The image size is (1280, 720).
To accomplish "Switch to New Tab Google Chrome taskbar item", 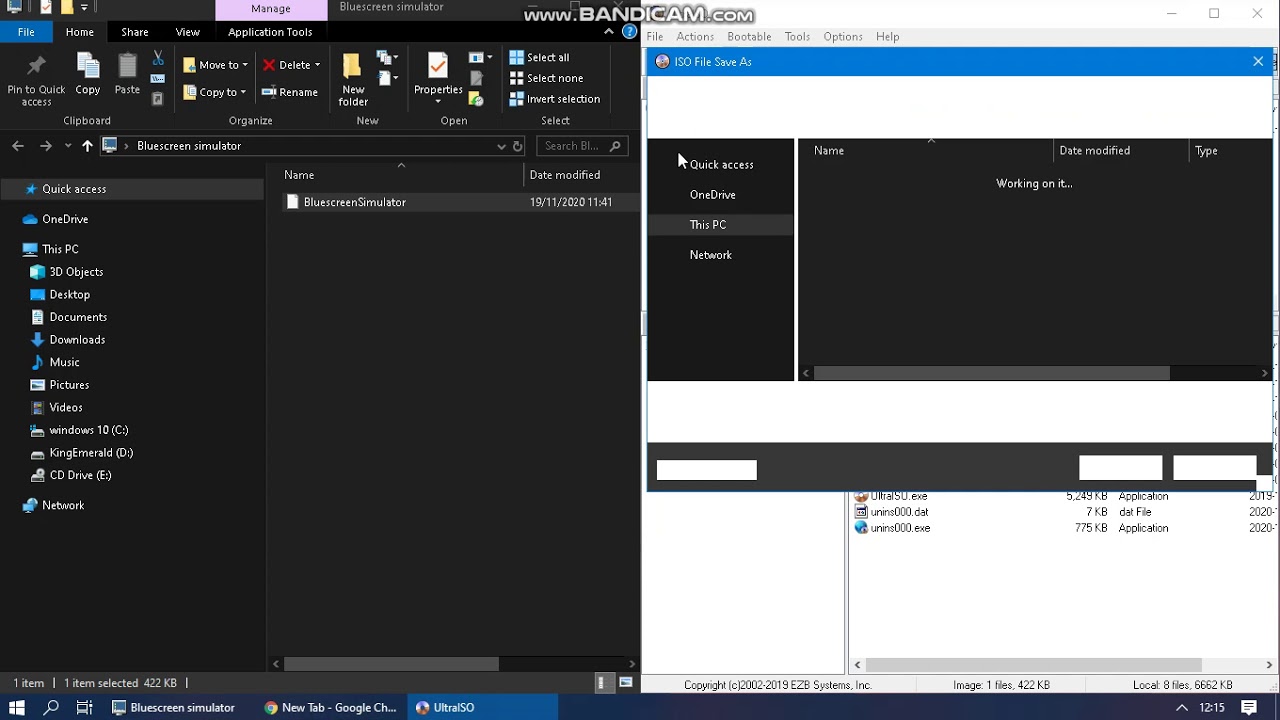I will pos(330,707).
